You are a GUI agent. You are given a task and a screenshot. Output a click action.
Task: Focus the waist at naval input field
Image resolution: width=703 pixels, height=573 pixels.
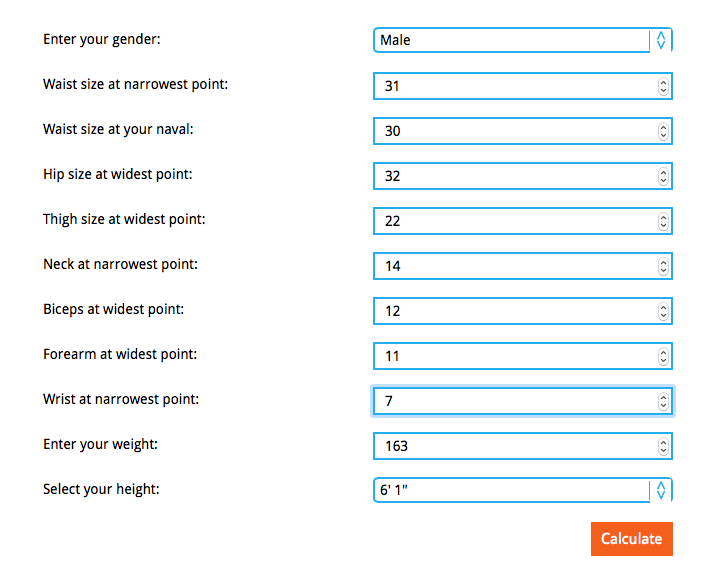[x=514, y=131]
